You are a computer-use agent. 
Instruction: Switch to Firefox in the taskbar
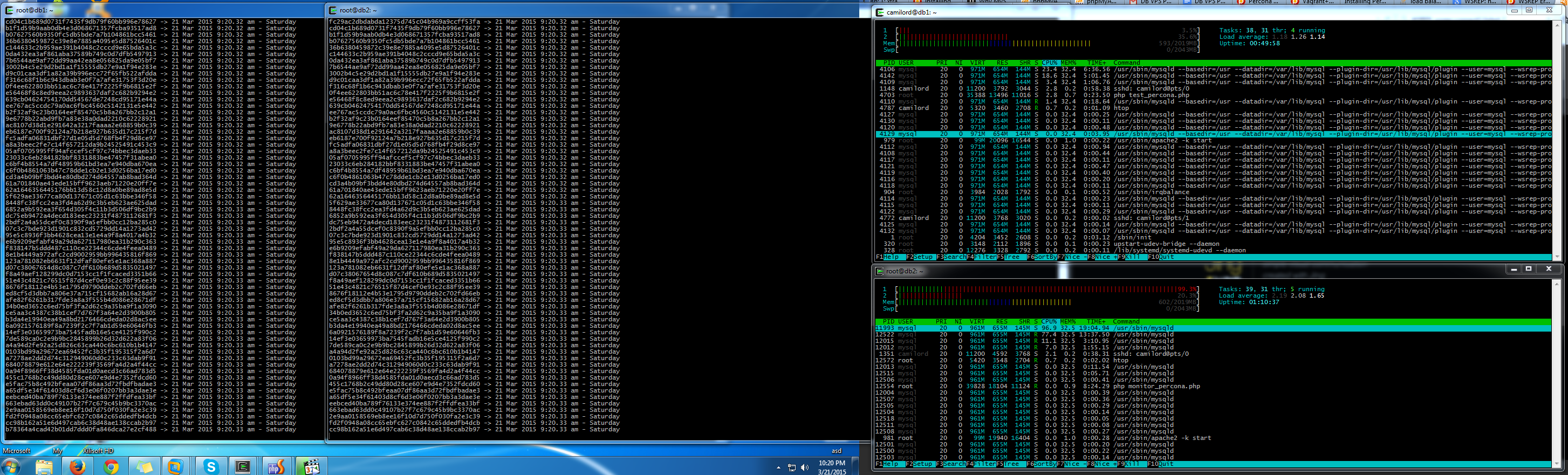tap(77, 466)
